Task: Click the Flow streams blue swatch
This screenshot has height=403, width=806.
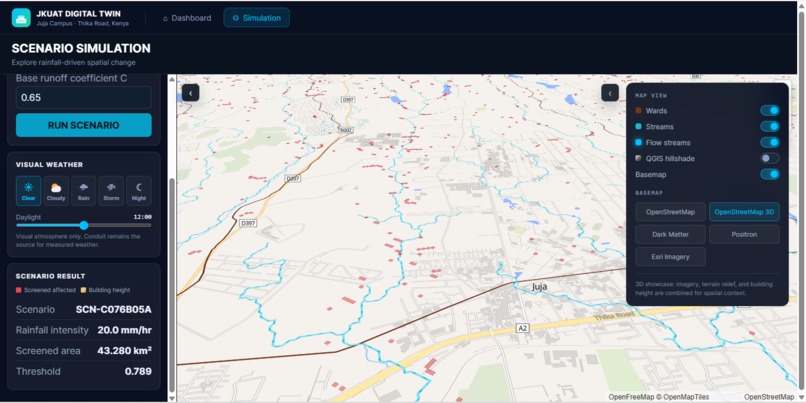Action: (x=638, y=142)
